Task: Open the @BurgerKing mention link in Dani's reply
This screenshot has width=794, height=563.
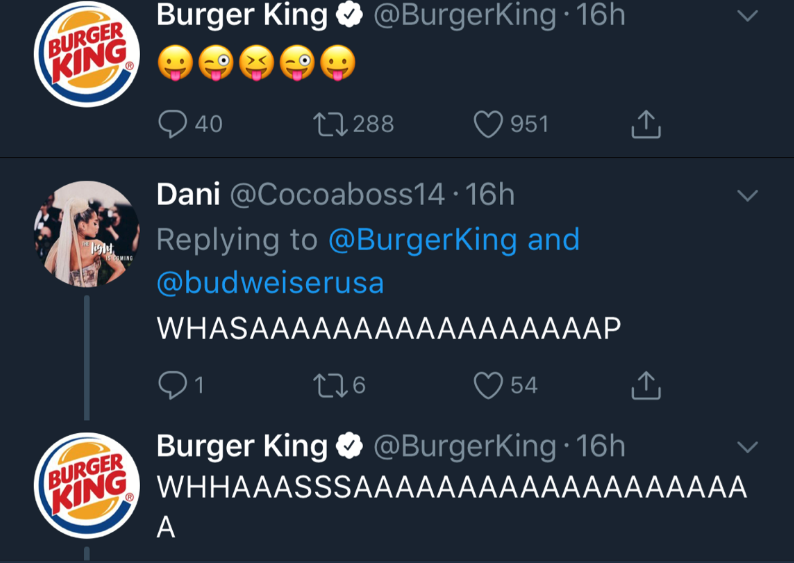Action: click(423, 240)
